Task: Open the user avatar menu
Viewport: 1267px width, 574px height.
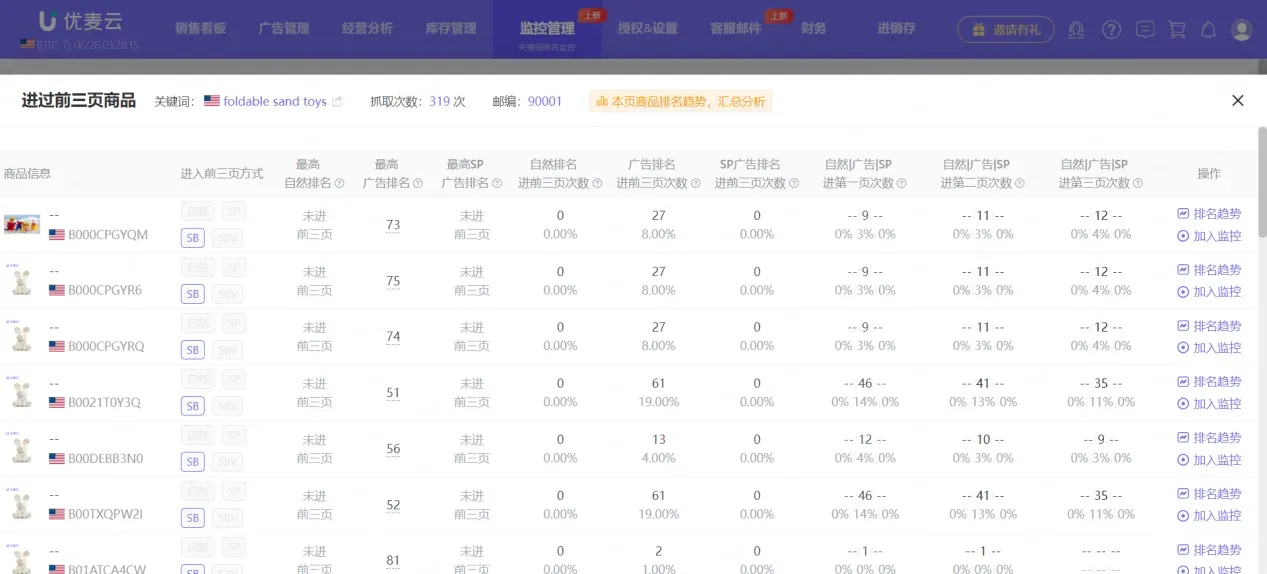Action: click(x=1241, y=30)
